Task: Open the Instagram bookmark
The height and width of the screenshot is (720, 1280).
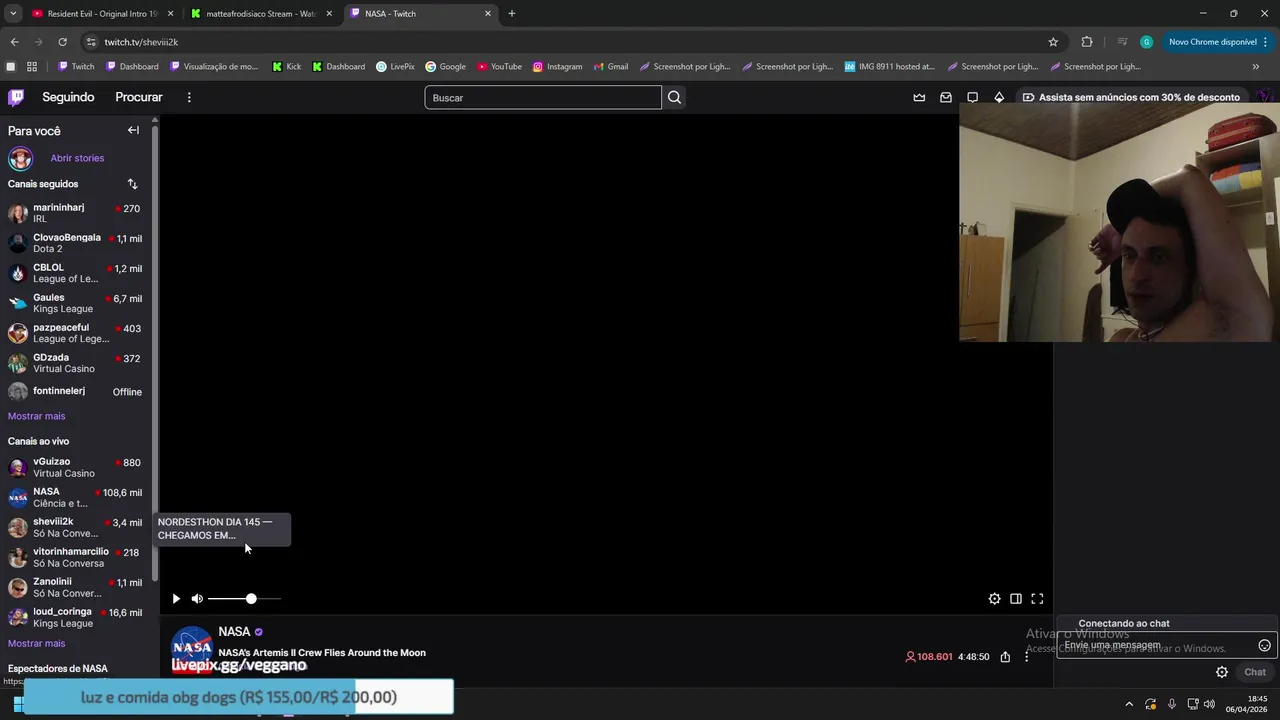Action: [x=557, y=66]
